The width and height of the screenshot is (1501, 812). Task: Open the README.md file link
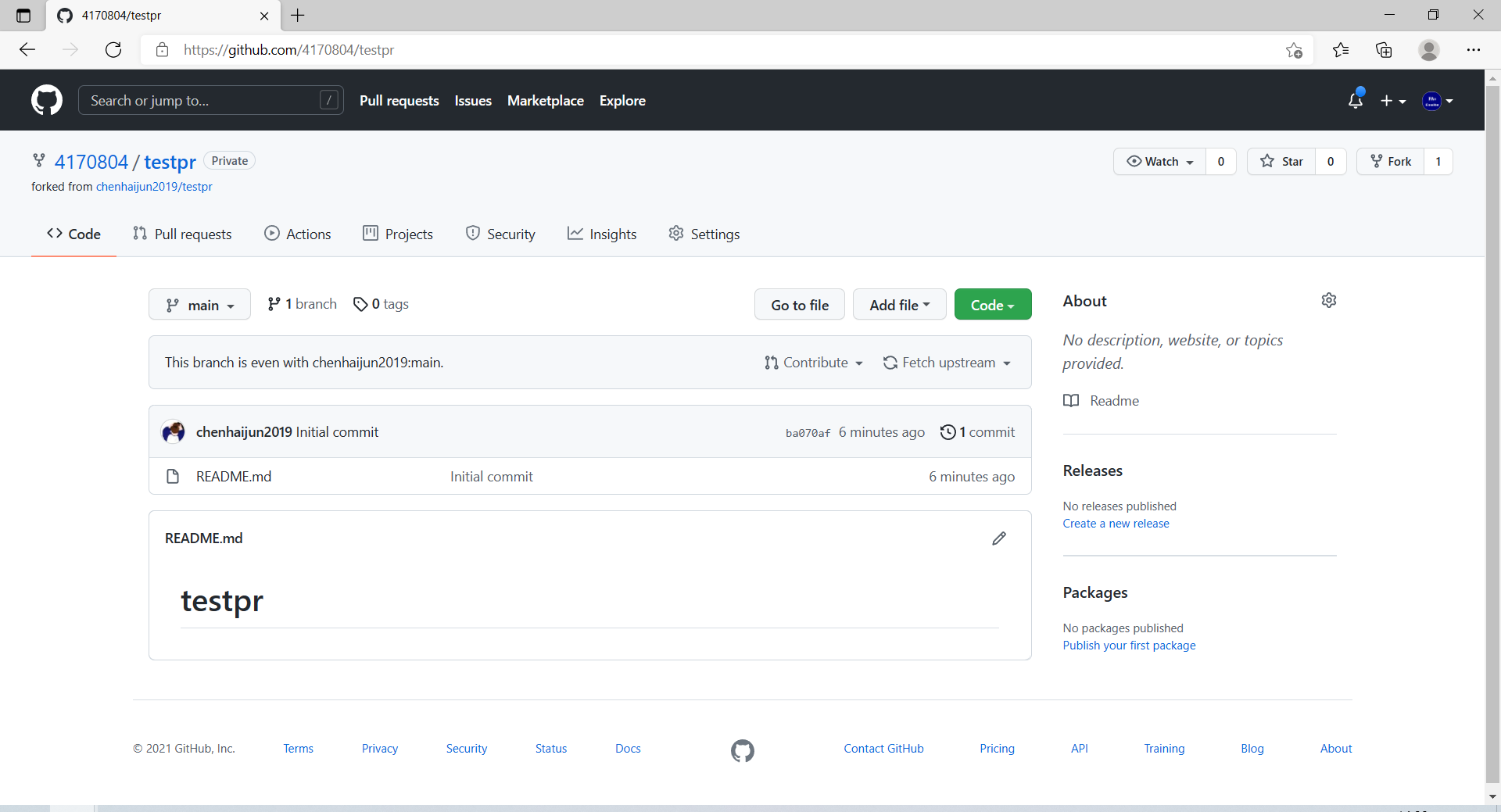pyautogui.click(x=234, y=477)
